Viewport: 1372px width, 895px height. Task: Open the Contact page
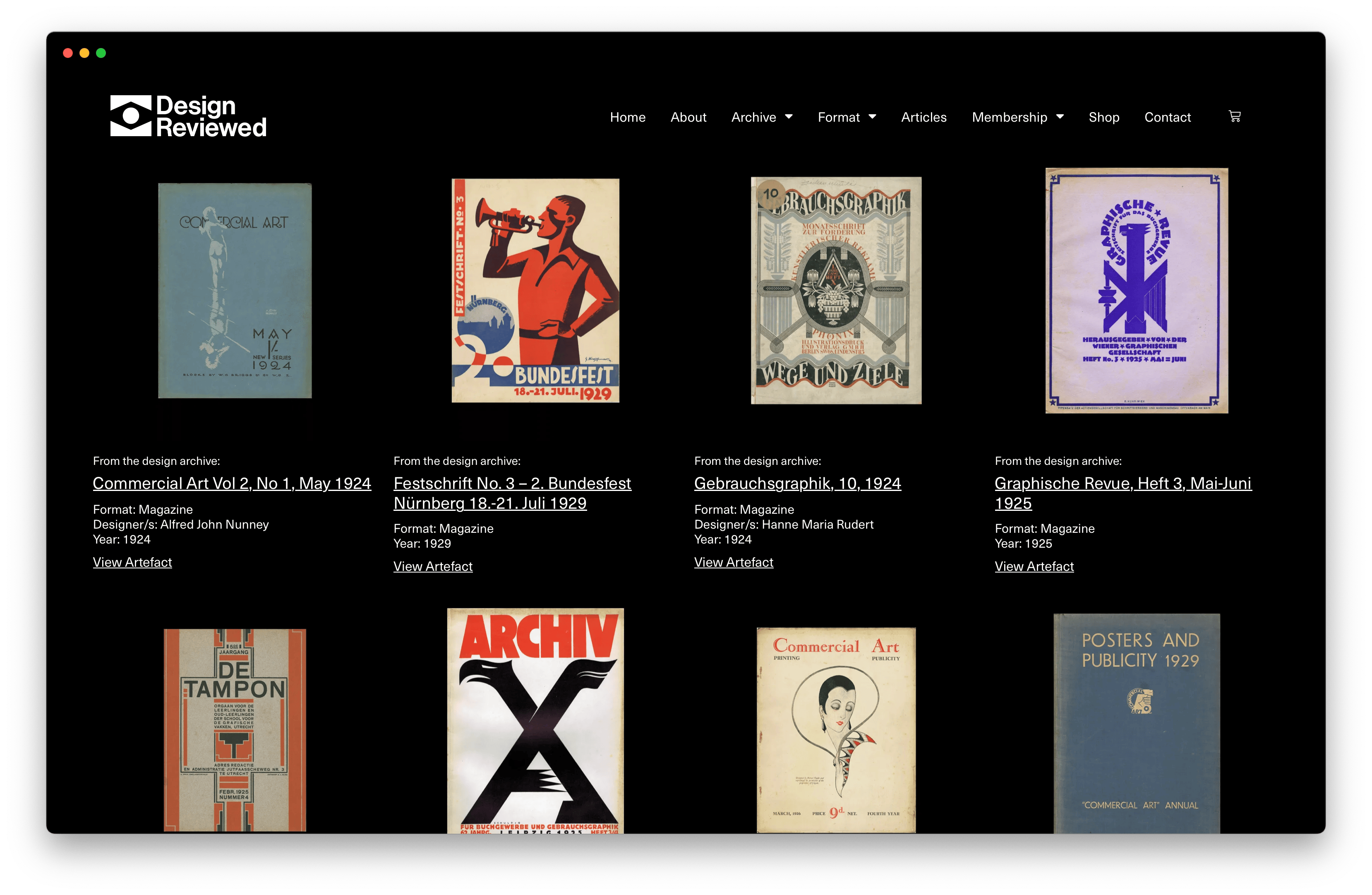[x=1167, y=117]
